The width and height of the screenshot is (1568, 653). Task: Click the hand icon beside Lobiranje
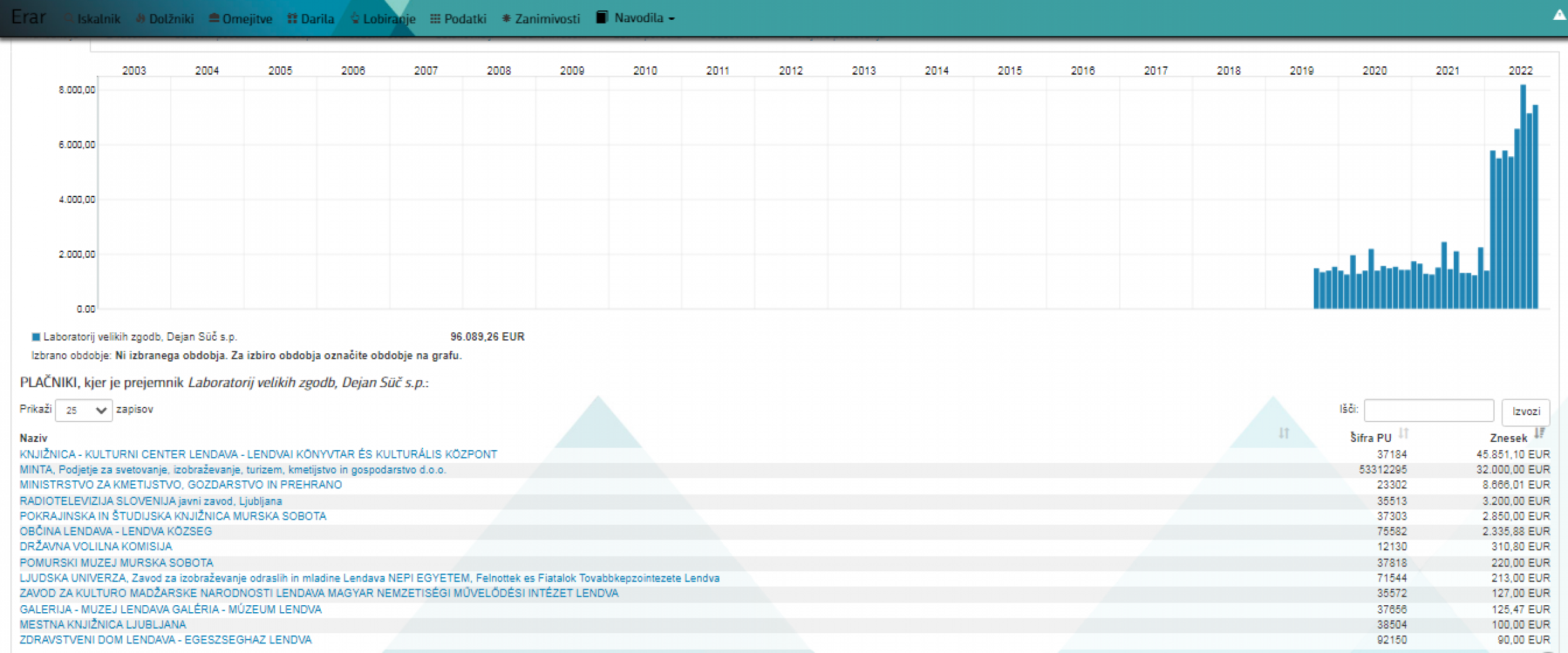click(355, 18)
